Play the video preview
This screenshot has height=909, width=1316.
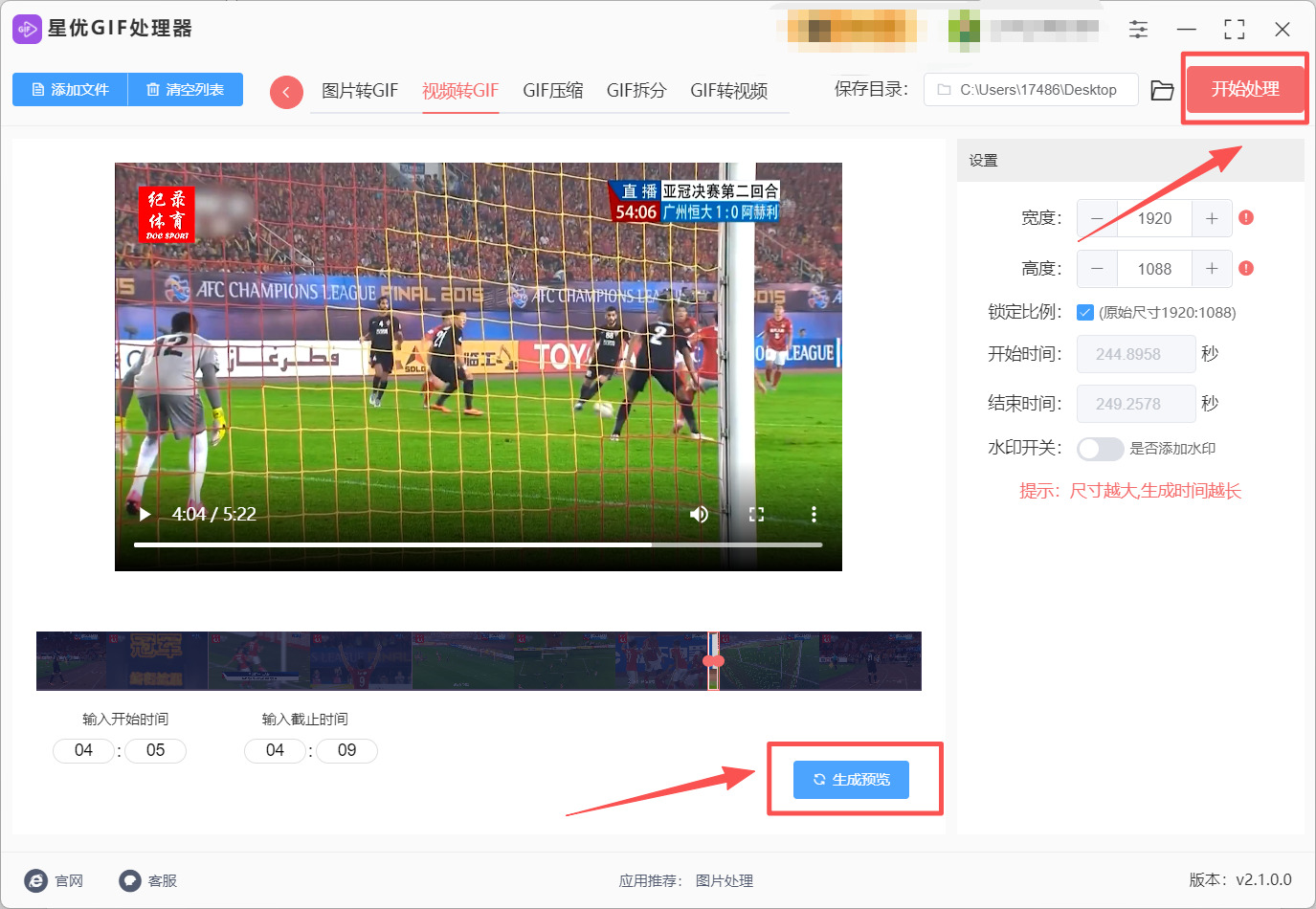coord(145,514)
